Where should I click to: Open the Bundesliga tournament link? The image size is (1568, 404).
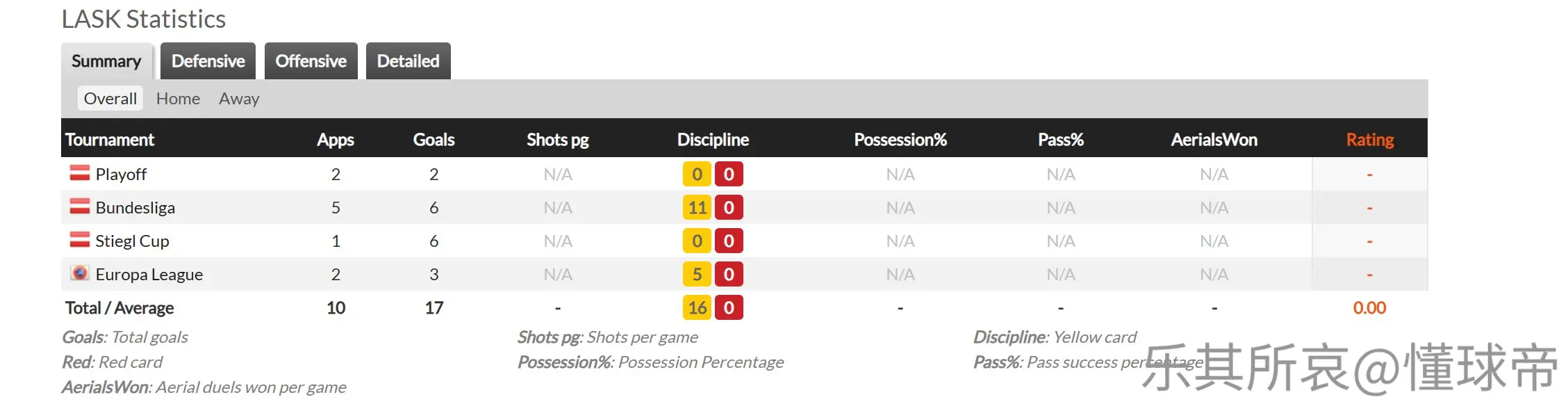pos(135,207)
